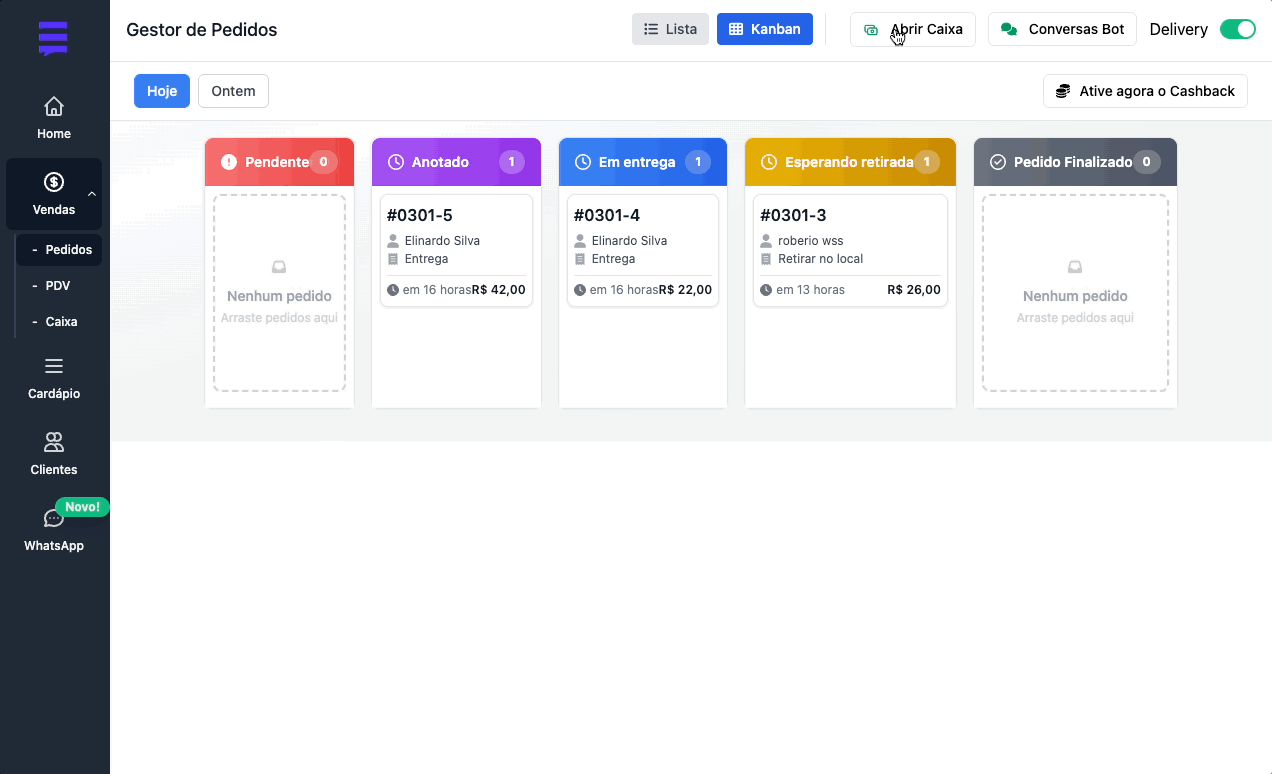Open Conversas Bot
1272x774 pixels.
(1062, 29)
